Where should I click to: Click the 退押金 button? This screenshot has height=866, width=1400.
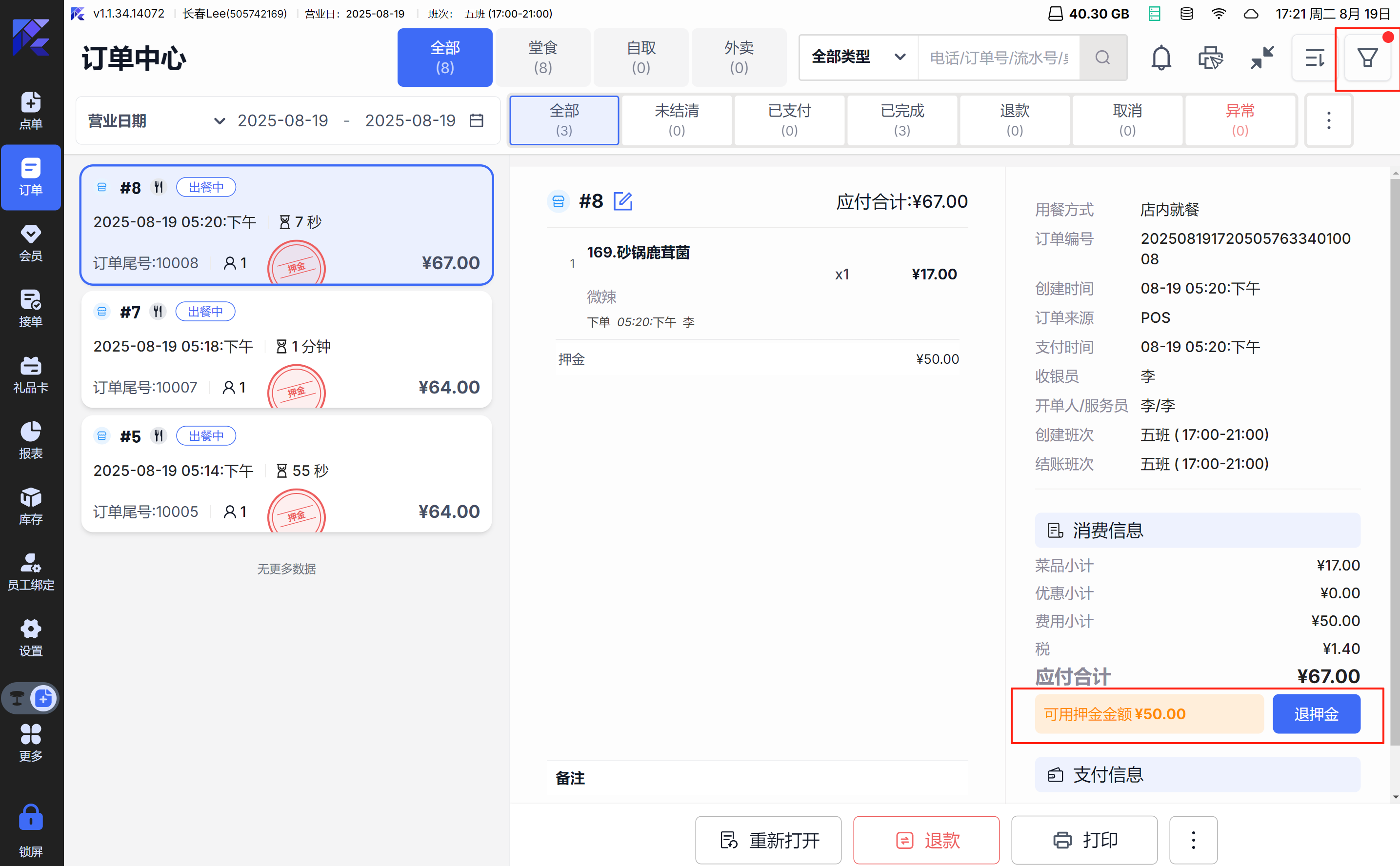tap(1316, 714)
